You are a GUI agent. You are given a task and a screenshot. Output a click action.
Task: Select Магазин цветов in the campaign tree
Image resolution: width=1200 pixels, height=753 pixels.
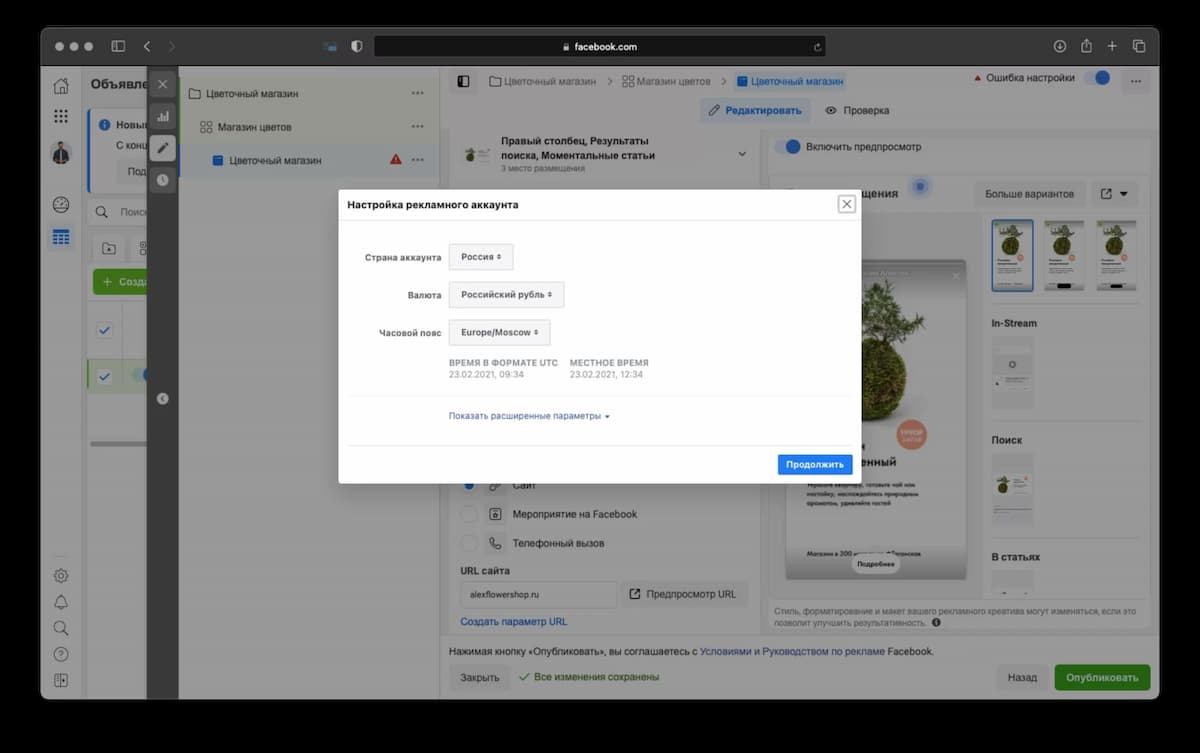coord(255,127)
